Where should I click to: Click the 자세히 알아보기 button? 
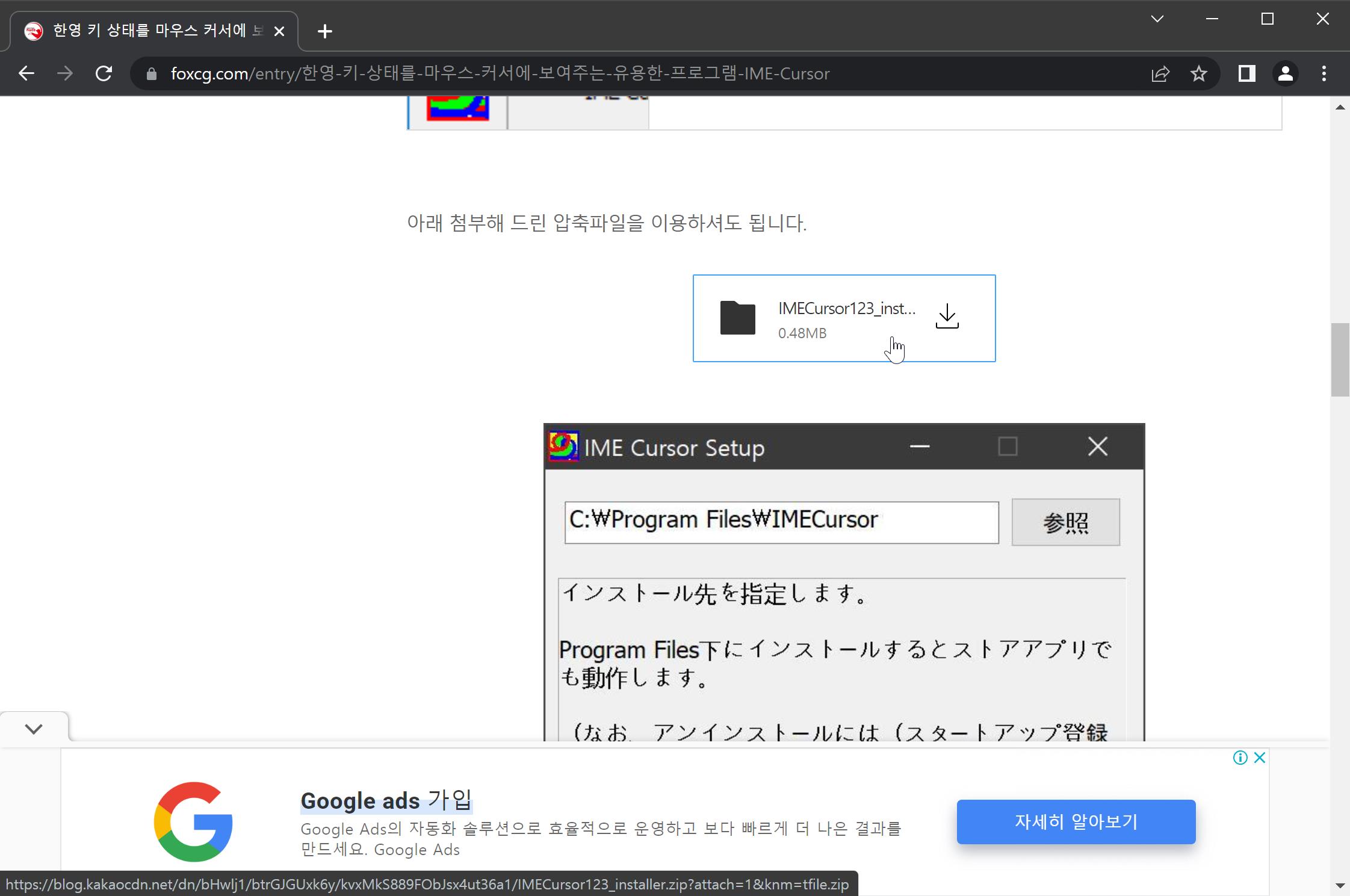coord(1076,821)
